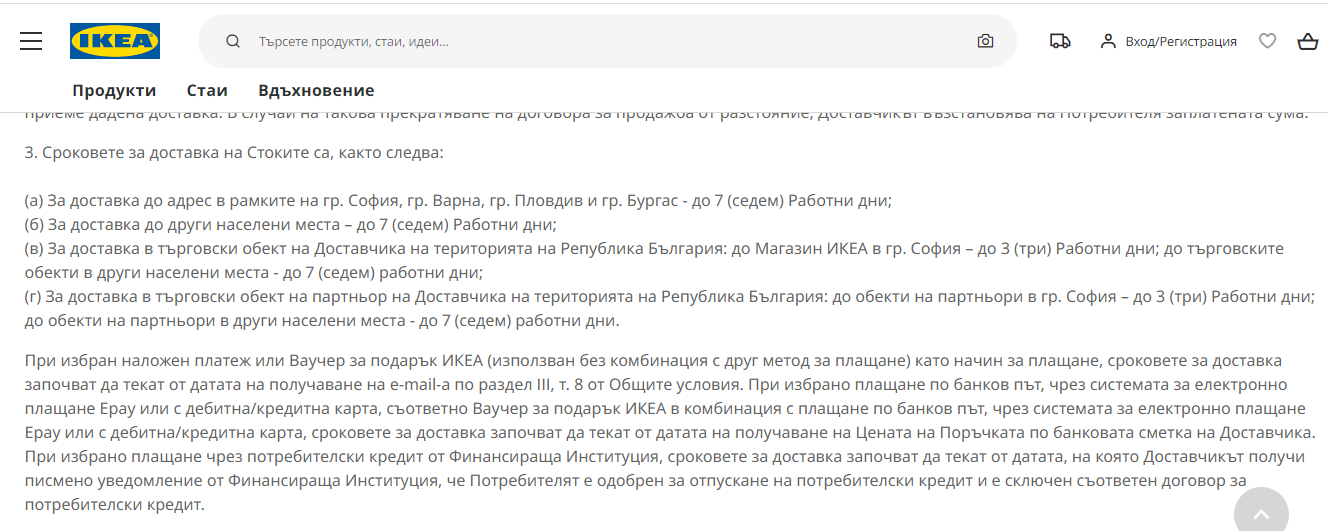Open the Продукти menu
This screenshot has height=531, width=1328.
pyautogui.click(x=114, y=90)
